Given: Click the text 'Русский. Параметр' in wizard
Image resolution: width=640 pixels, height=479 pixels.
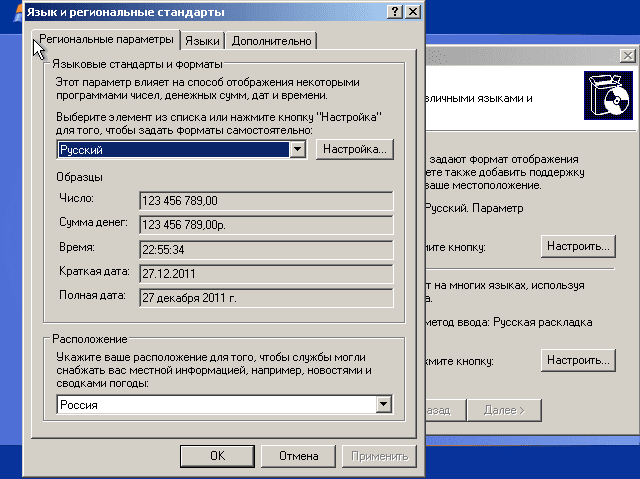Looking at the screenshot, I should [474, 208].
